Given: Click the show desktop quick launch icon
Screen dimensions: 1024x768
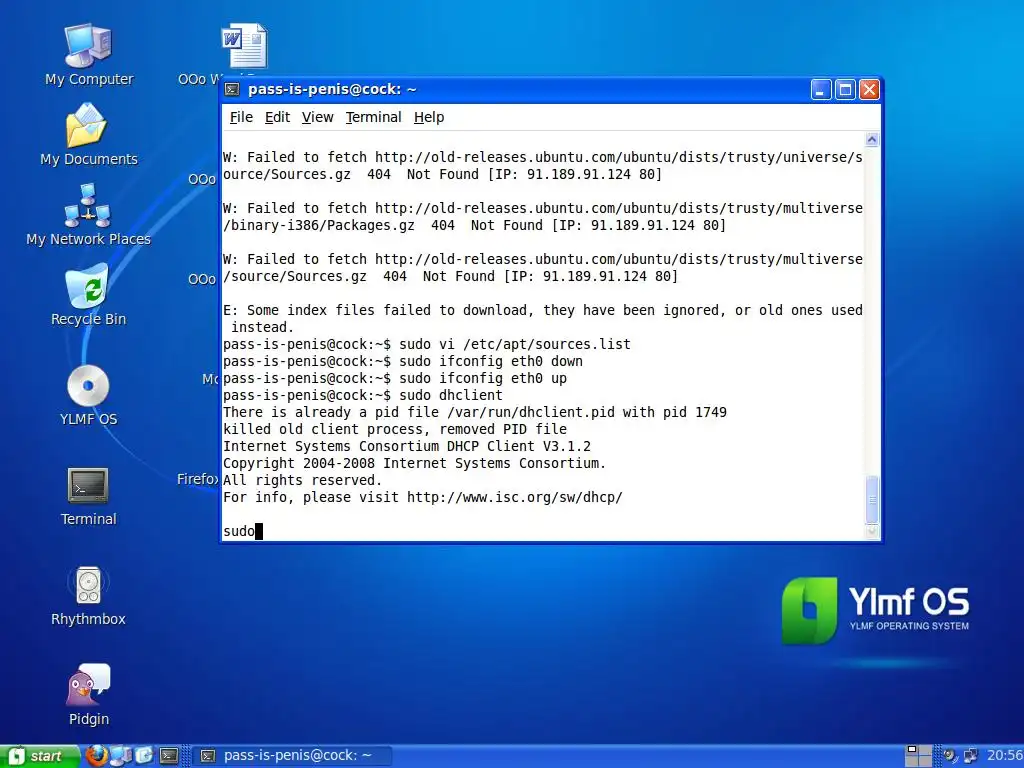Looking at the screenshot, I should (144, 756).
